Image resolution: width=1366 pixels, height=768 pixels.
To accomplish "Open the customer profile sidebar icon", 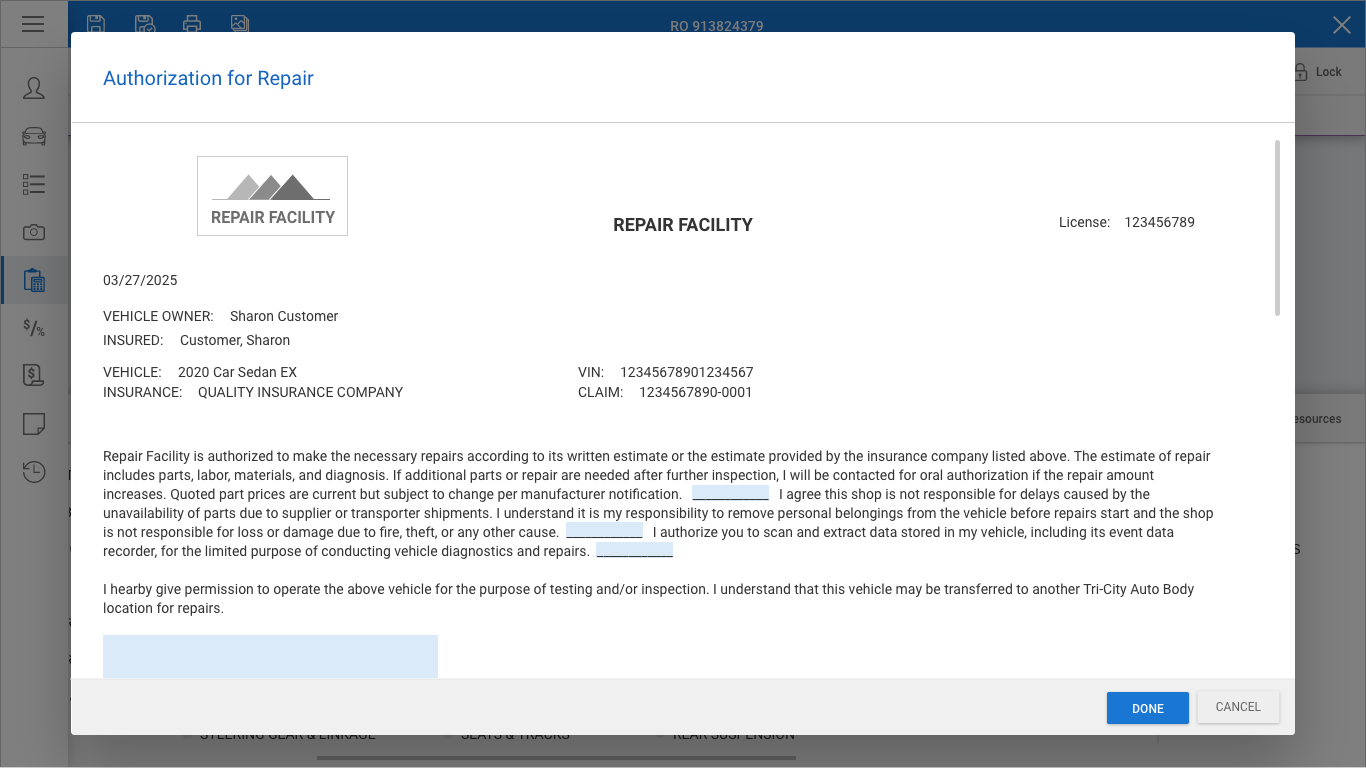I will tap(34, 88).
